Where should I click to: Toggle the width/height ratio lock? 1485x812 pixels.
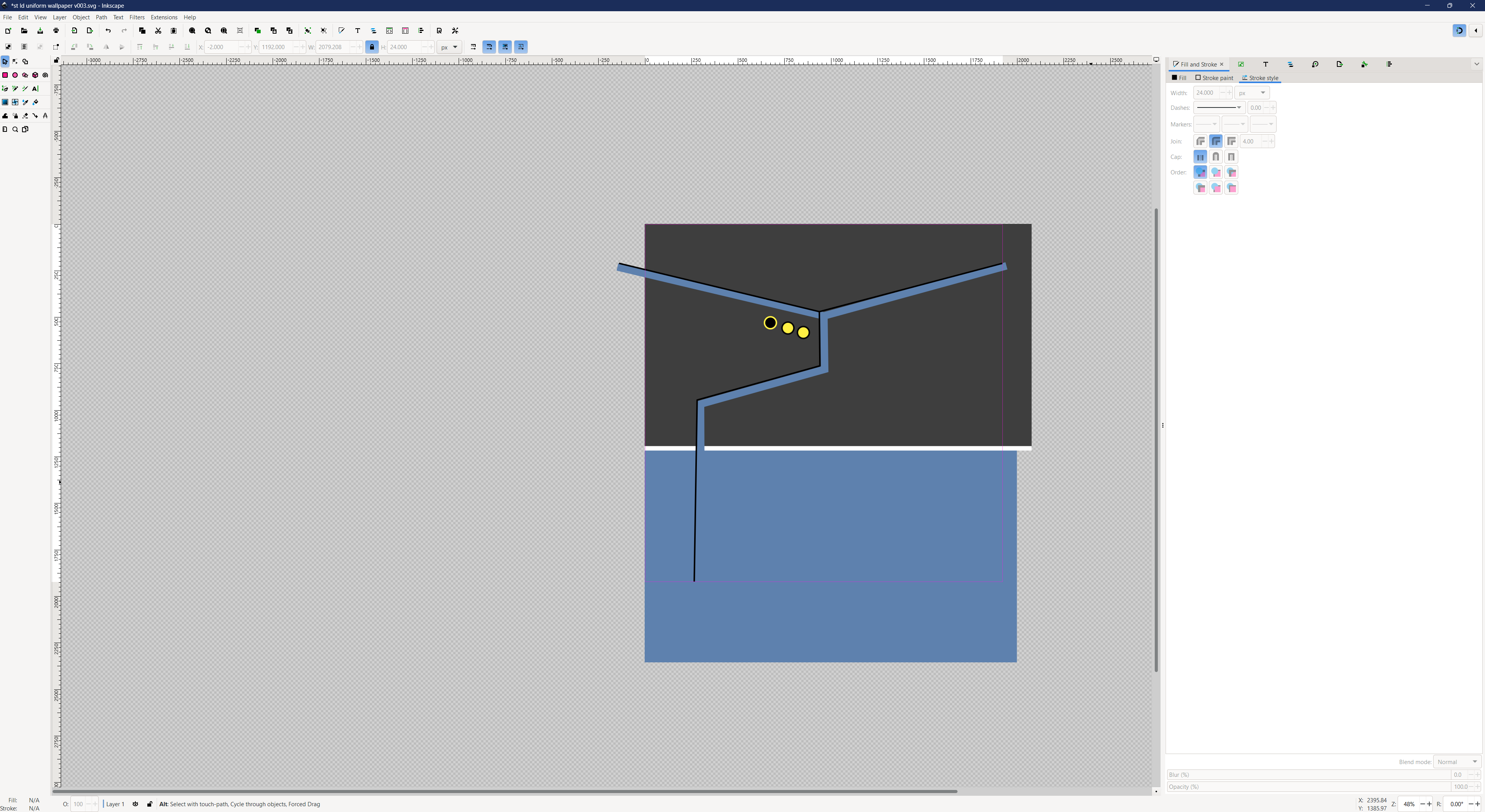[x=372, y=47]
